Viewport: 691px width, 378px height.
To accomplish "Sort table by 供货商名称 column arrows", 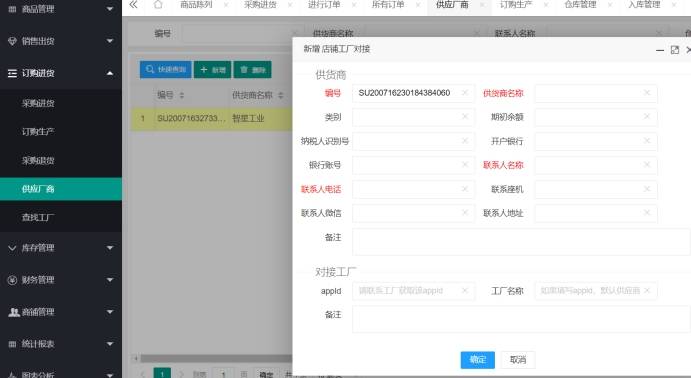I will (x=280, y=95).
